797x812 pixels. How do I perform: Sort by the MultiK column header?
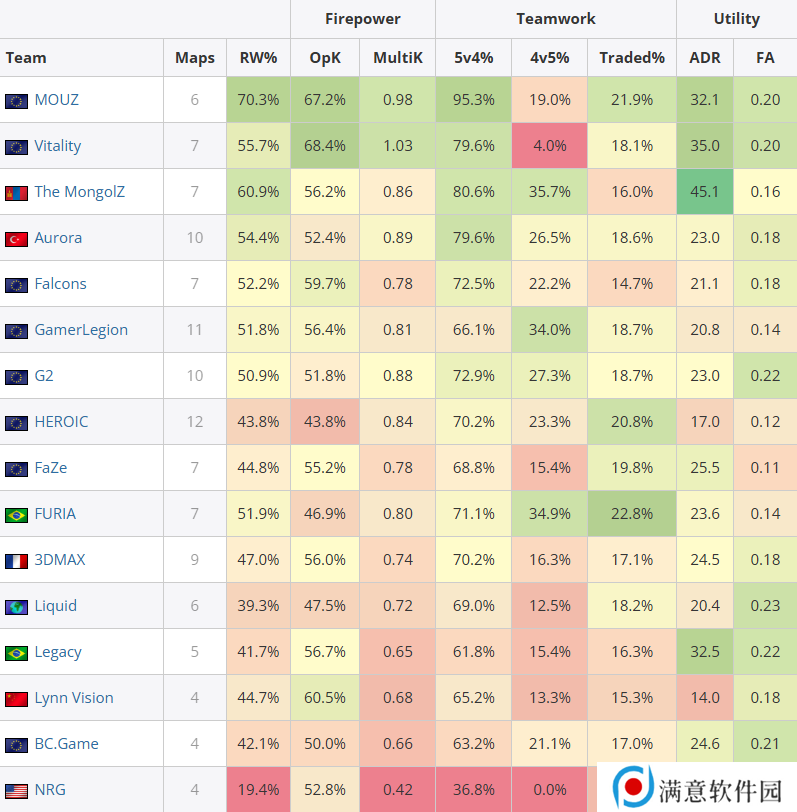point(398,57)
